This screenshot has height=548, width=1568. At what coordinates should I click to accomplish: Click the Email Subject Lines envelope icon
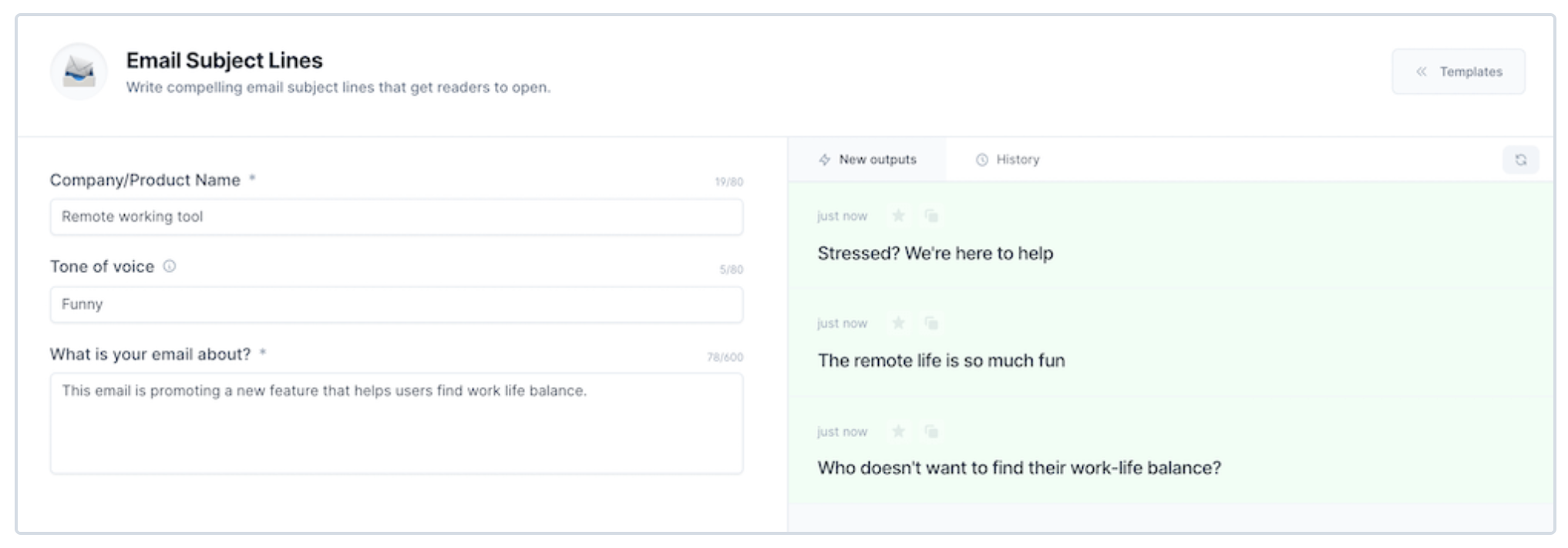(x=79, y=72)
